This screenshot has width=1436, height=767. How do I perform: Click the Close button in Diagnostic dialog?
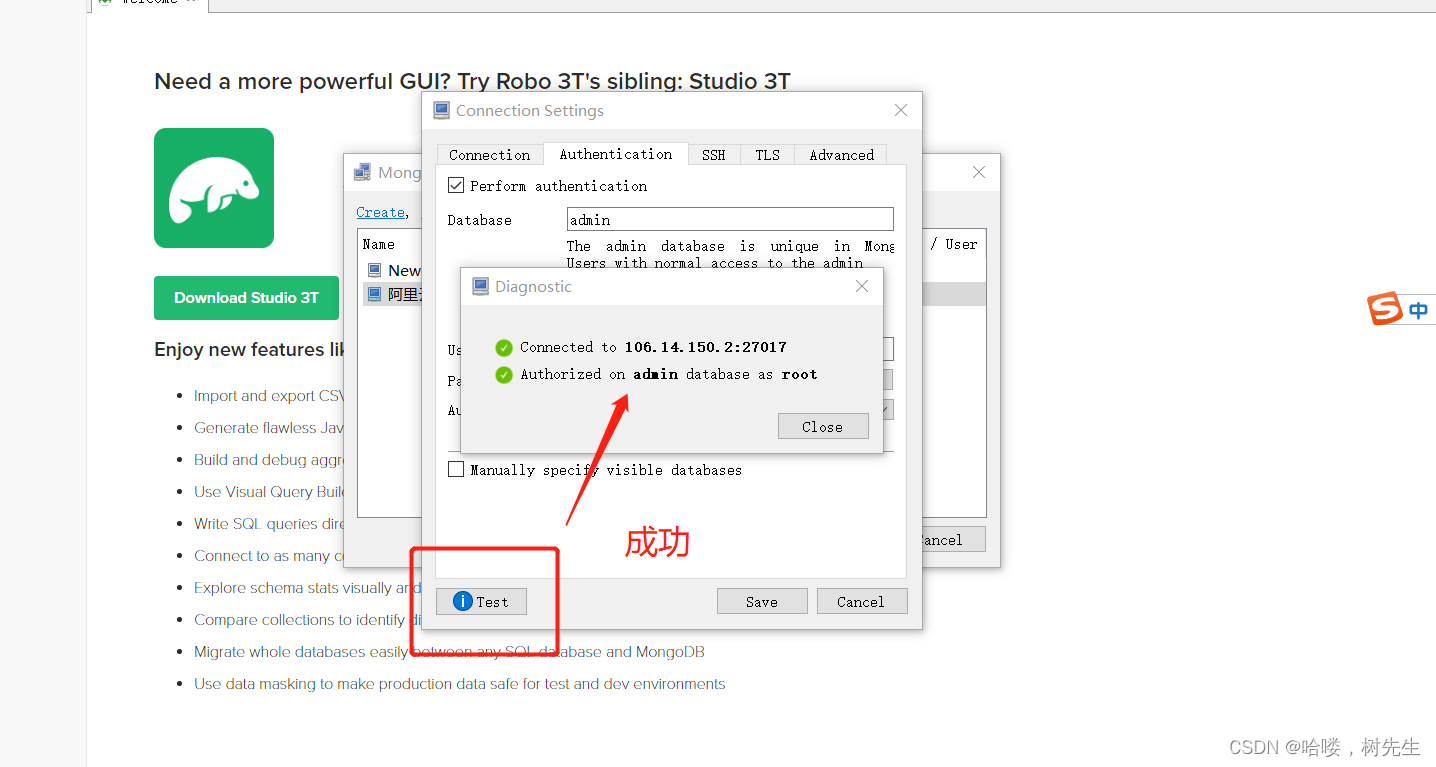click(x=823, y=426)
